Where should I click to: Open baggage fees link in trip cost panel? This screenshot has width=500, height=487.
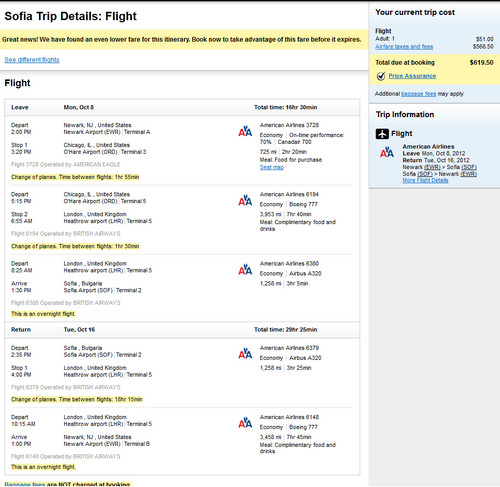(418, 94)
